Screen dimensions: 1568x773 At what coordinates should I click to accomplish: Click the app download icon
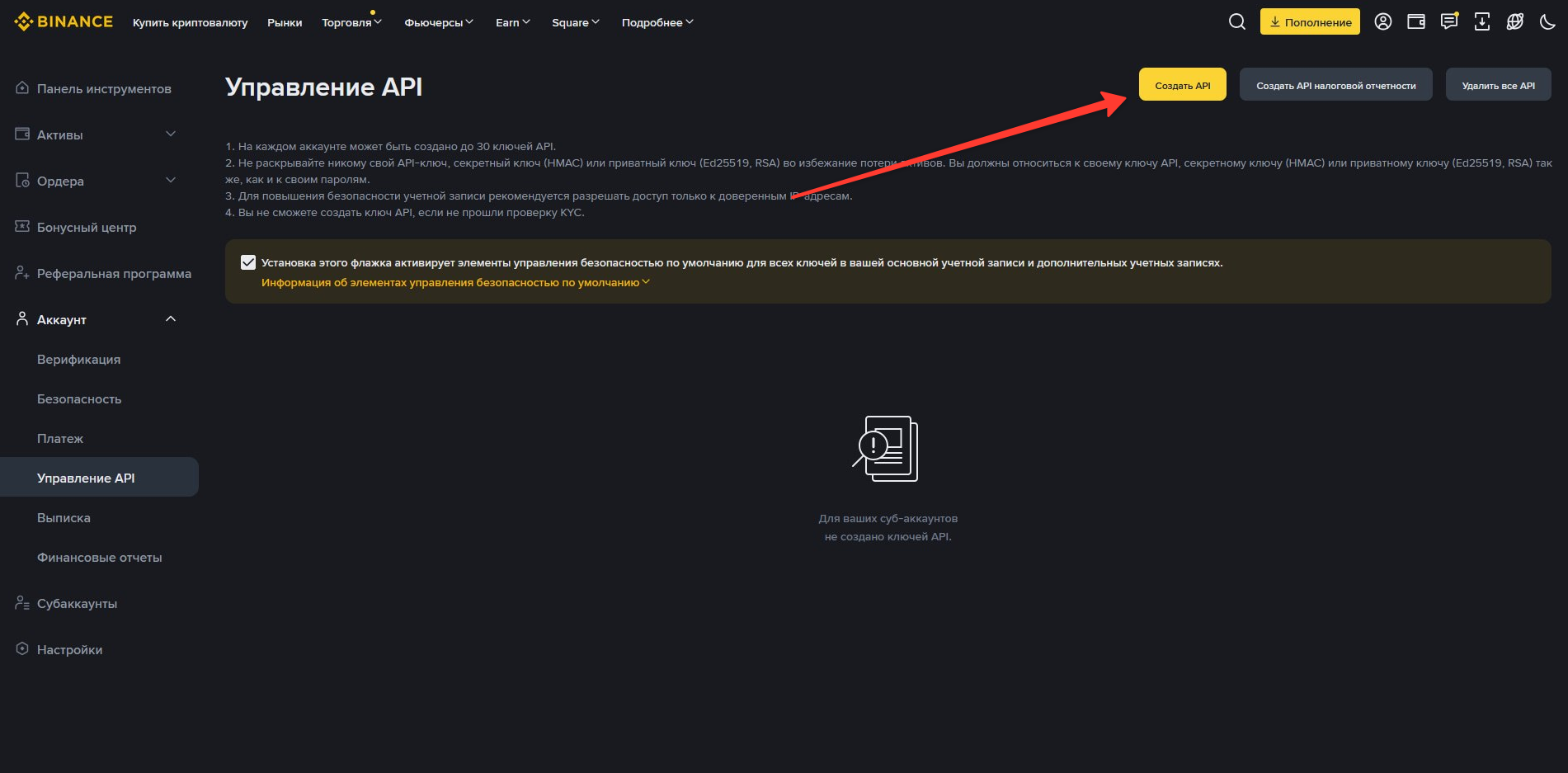tap(1482, 21)
